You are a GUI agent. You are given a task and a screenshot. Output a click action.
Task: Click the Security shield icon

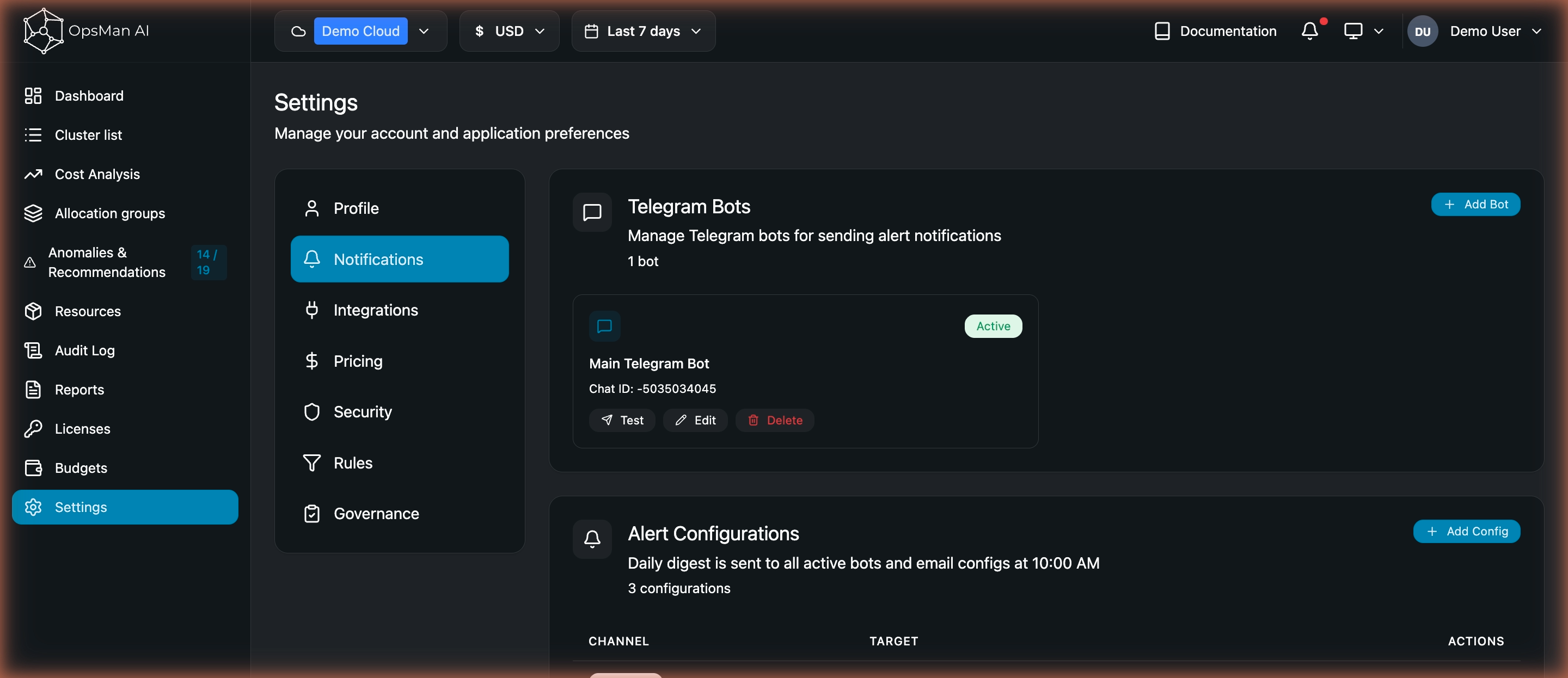tap(311, 412)
